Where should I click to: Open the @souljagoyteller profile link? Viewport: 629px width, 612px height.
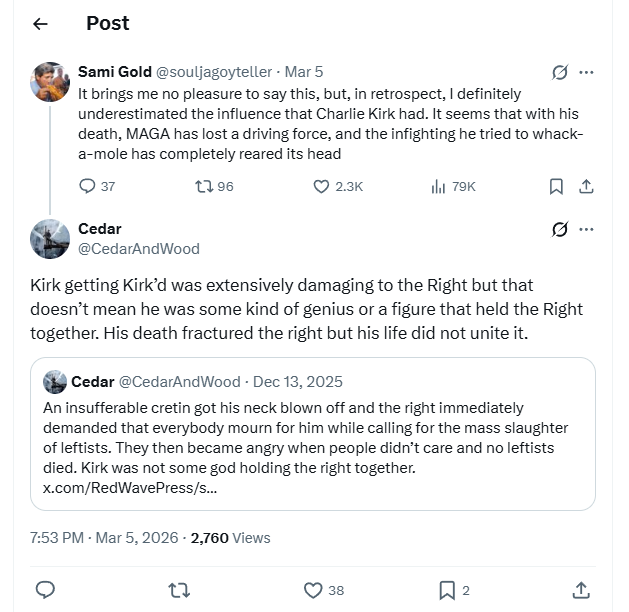pyautogui.click(x=214, y=72)
